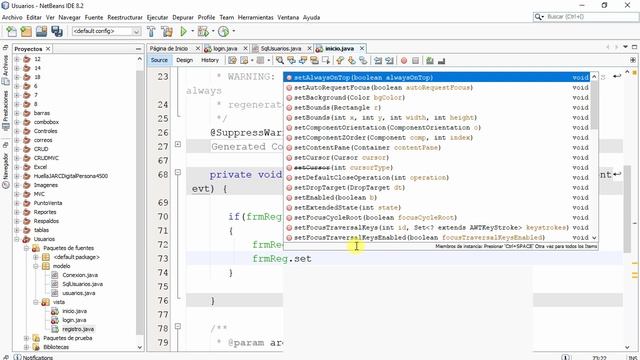Viewport: 640px width, 360px height.
Task: Click Toggle Rectangular Selection icon
Action: [x=326, y=60]
